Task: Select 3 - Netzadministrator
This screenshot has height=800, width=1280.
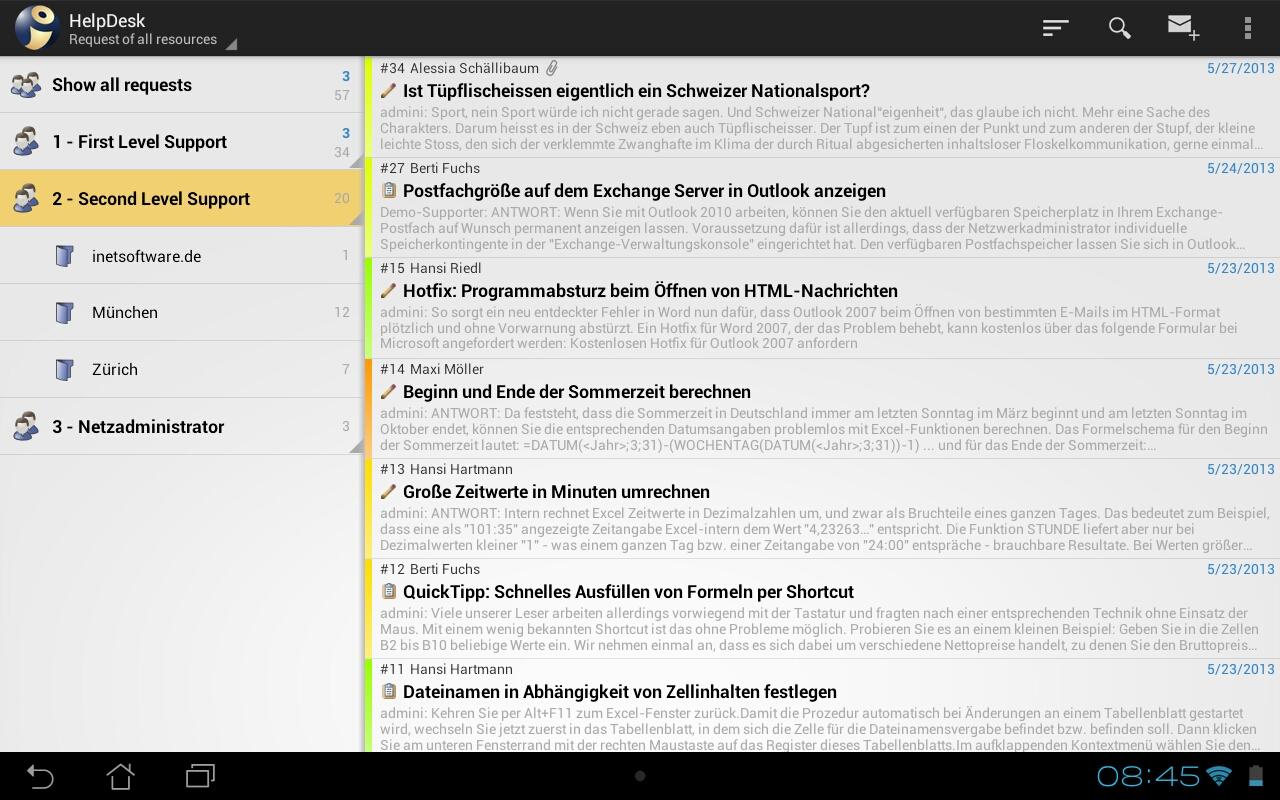Action: 181,427
